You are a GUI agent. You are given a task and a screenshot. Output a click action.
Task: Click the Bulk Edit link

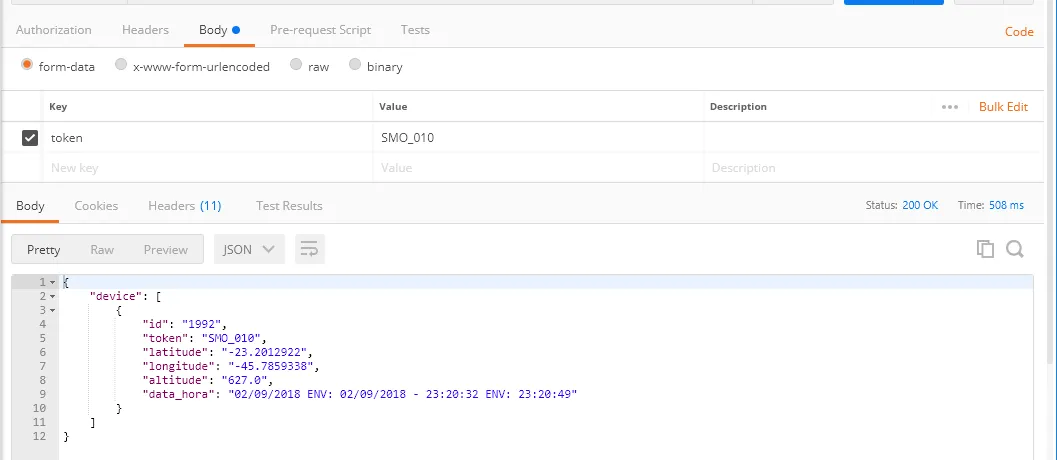1003,107
